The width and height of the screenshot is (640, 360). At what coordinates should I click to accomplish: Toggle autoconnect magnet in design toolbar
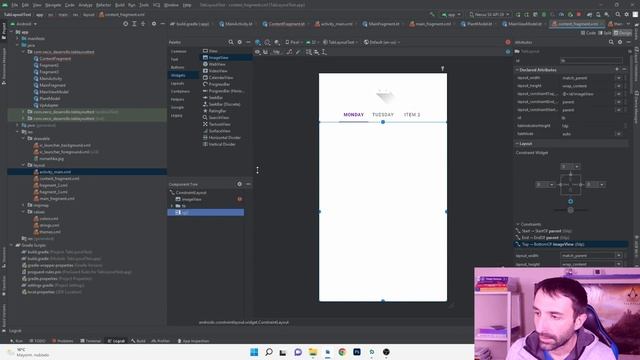266,52
